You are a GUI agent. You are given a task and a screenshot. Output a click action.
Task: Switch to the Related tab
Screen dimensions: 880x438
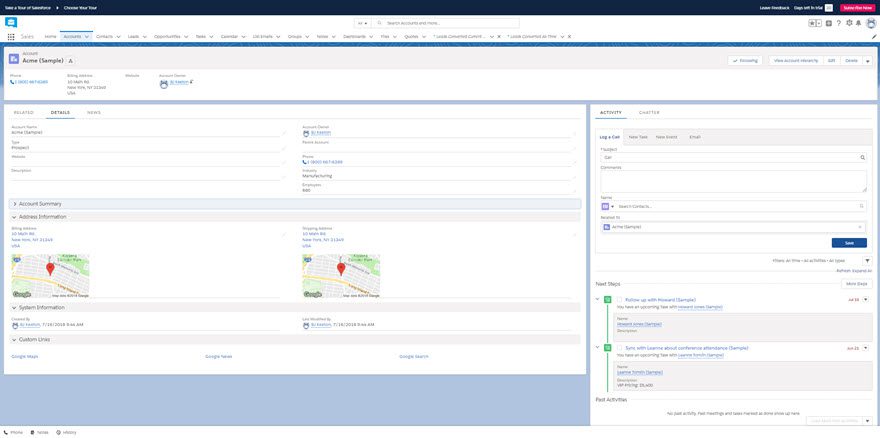tap(23, 112)
